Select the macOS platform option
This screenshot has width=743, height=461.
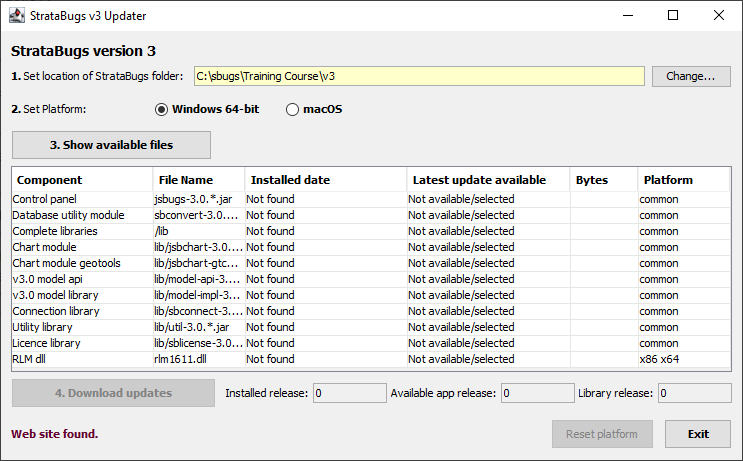pyautogui.click(x=314, y=109)
